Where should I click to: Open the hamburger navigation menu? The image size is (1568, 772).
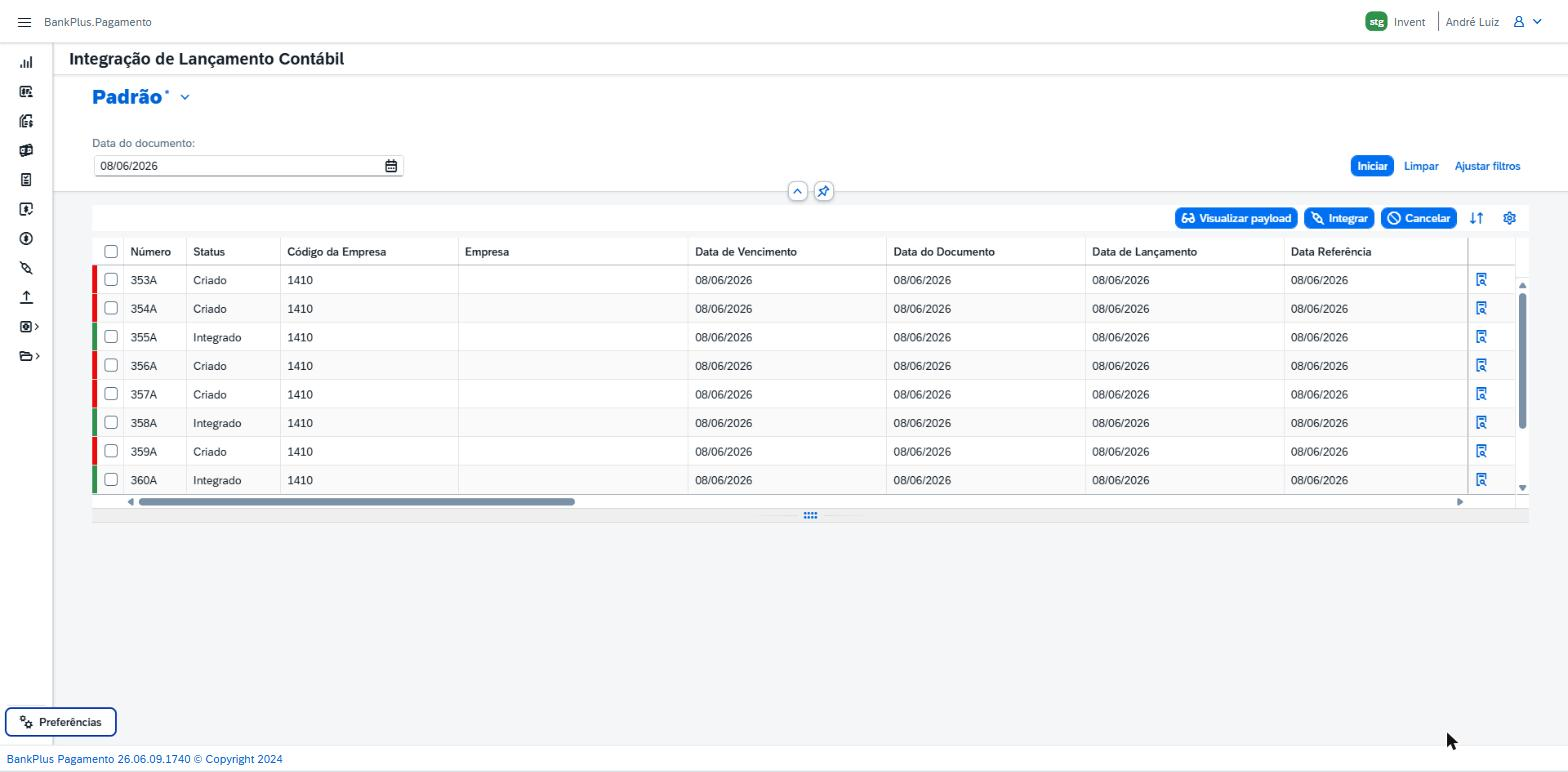[x=24, y=22]
